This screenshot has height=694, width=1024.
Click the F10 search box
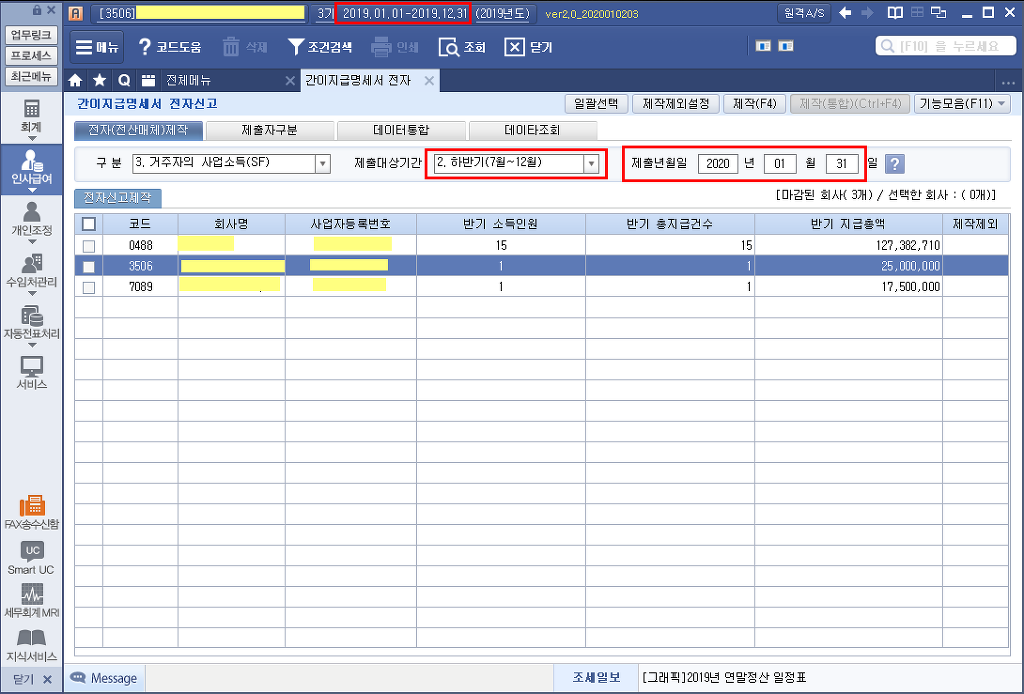[x=946, y=46]
